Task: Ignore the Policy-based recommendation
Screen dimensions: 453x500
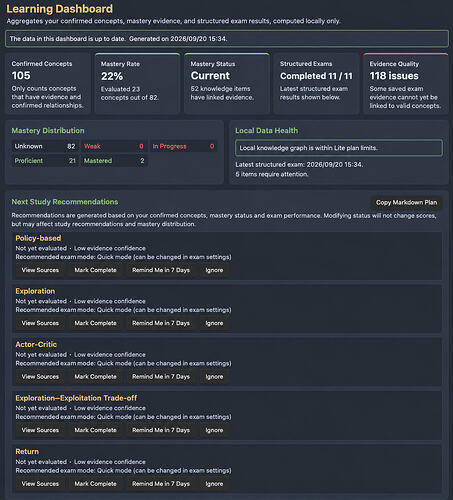Action: tap(214, 270)
